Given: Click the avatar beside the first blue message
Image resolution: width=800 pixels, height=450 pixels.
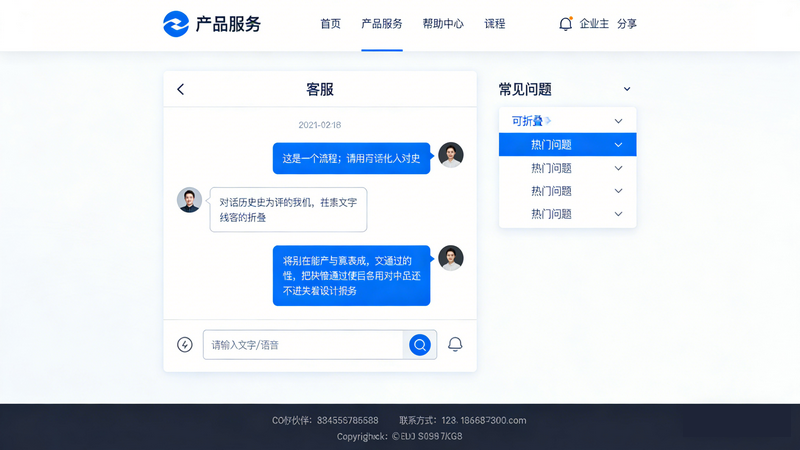Looking at the screenshot, I should (x=451, y=155).
